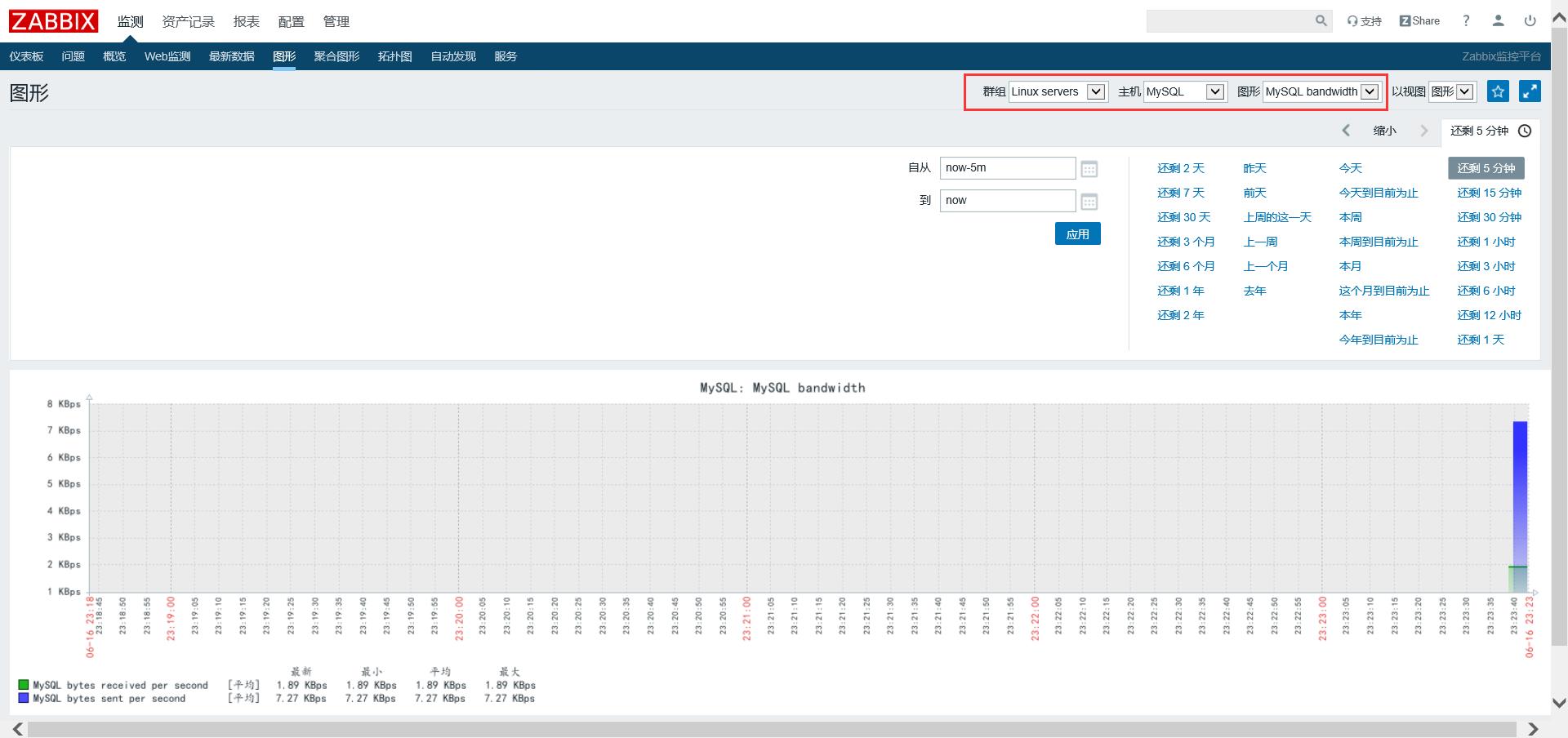The height and width of the screenshot is (738, 1568).
Task: Open calendar for the To field
Action: click(x=1089, y=202)
